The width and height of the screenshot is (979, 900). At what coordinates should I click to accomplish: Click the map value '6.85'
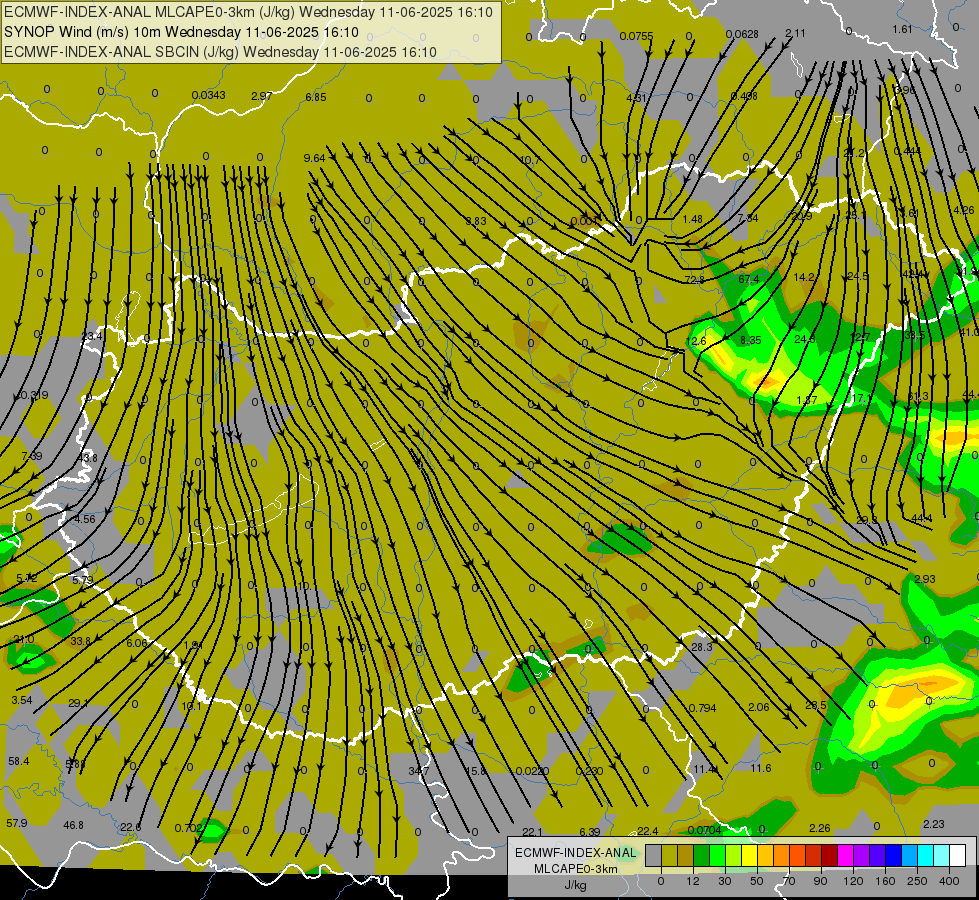pyautogui.click(x=316, y=97)
